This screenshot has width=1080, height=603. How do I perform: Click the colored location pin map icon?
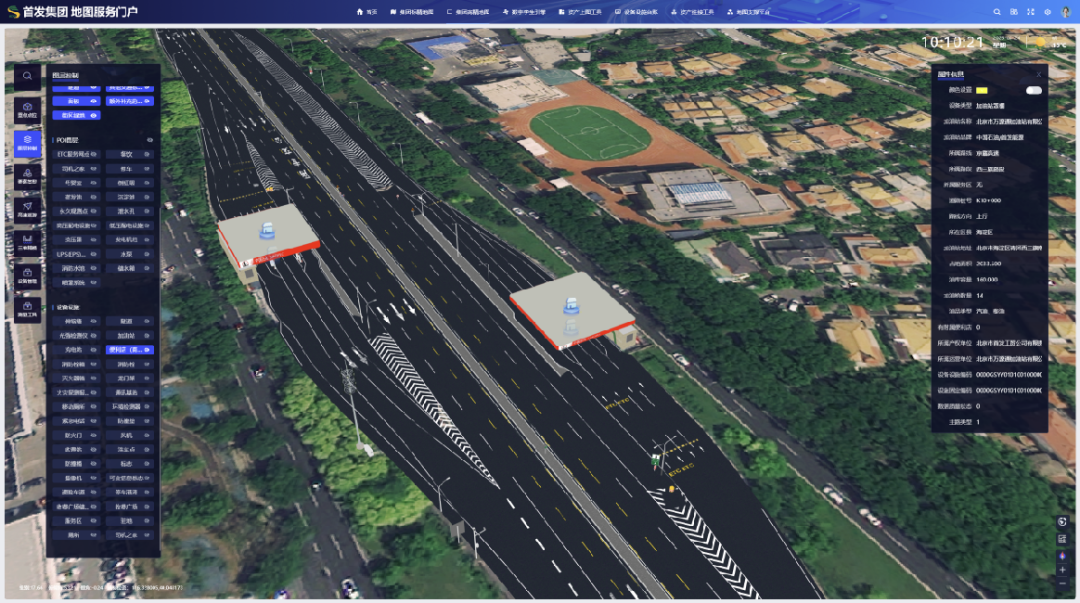[x=1062, y=555]
